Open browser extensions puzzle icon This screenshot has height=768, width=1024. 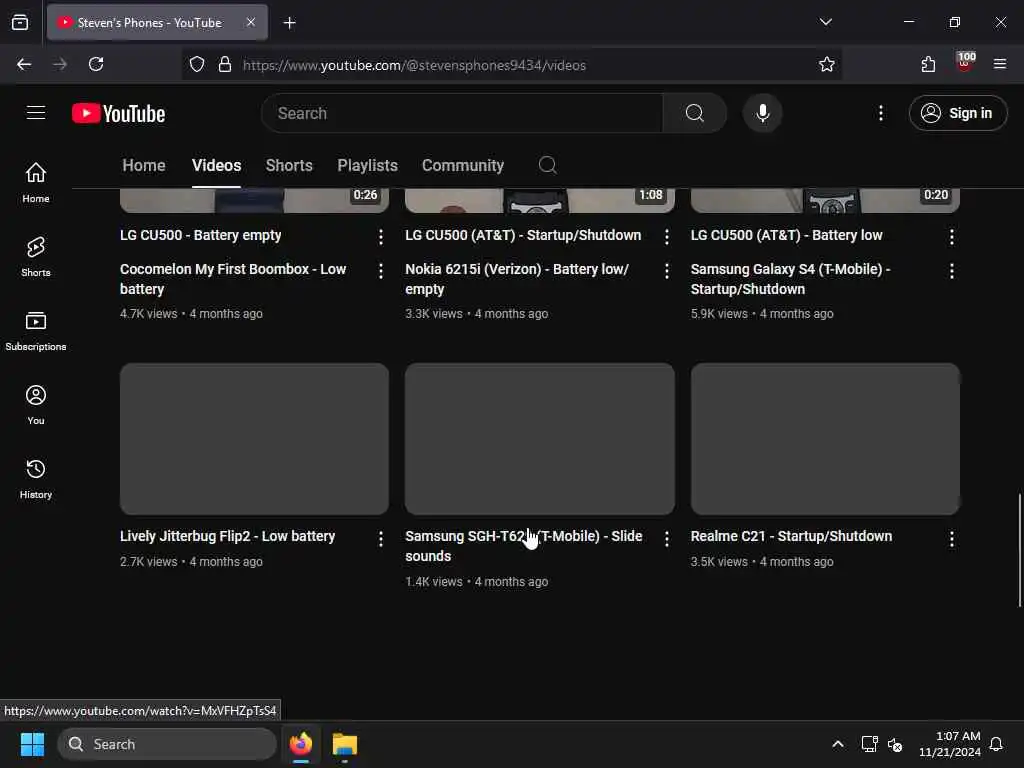(x=928, y=64)
